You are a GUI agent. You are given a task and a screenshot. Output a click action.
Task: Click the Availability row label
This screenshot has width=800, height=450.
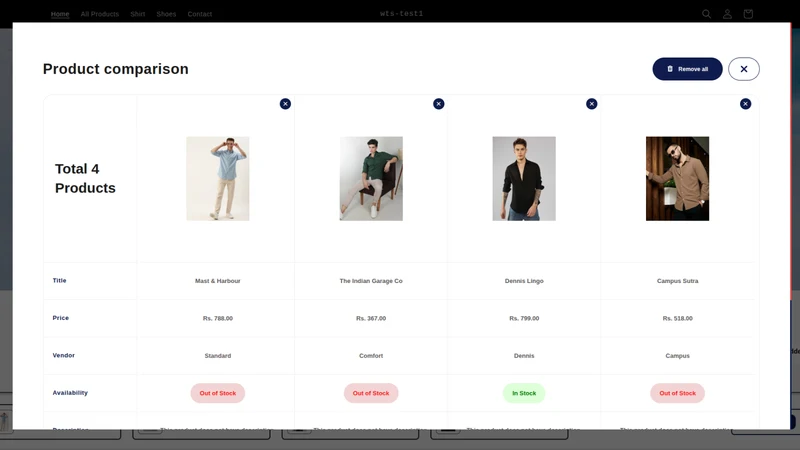[x=70, y=393]
